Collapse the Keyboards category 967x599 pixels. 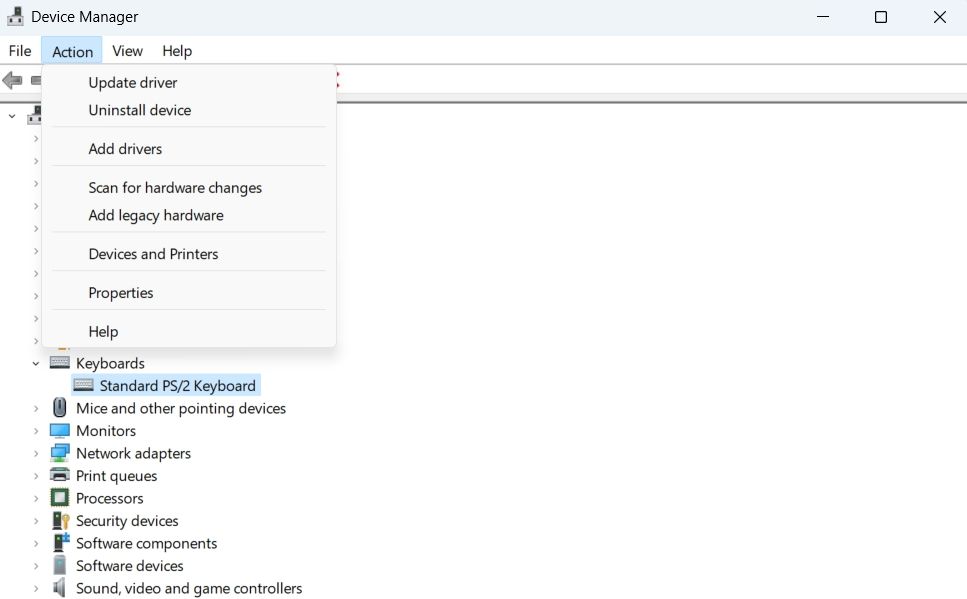[x=36, y=363]
